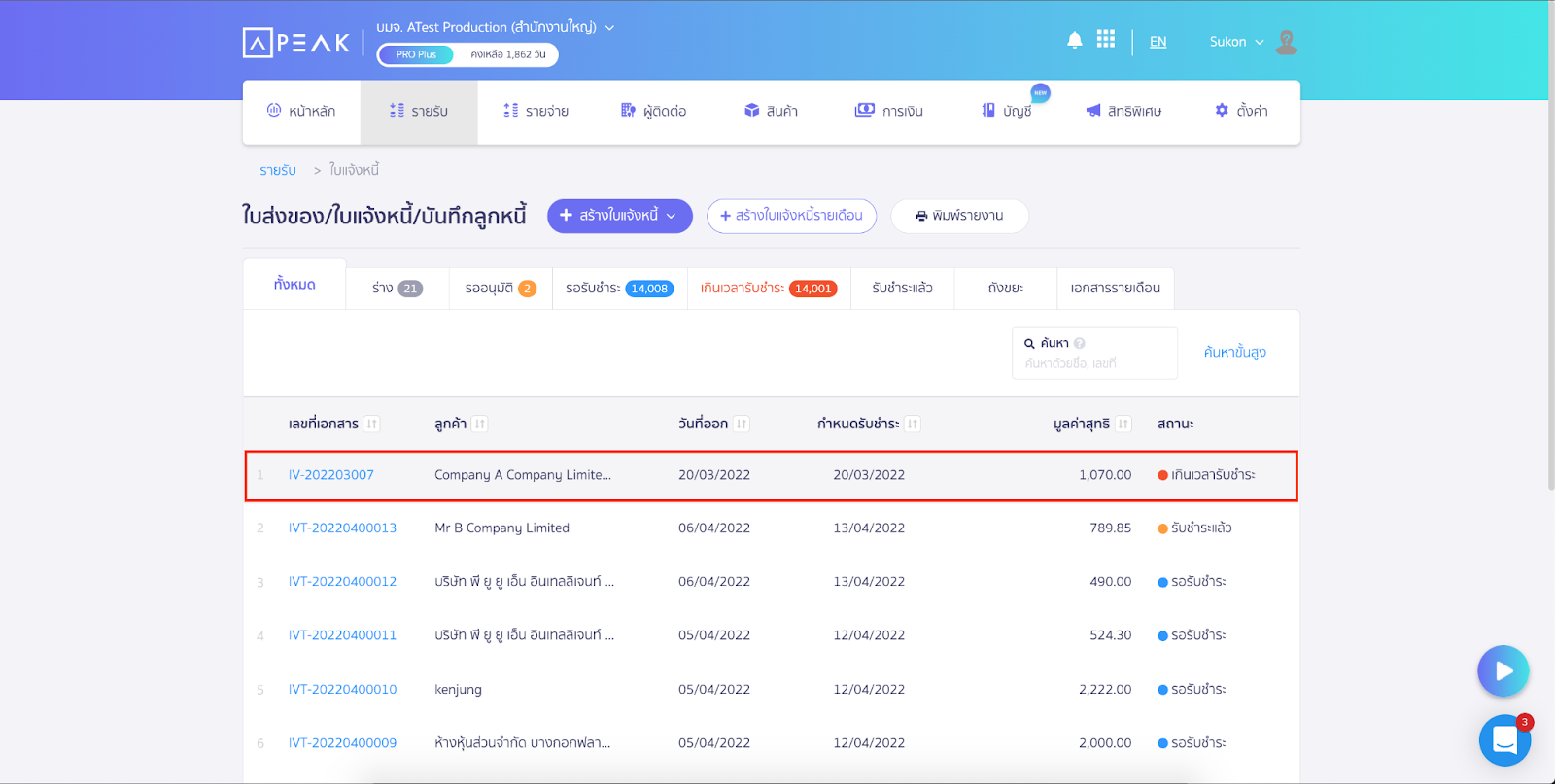Click the accounting book icon
The width and height of the screenshot is (1555, 784).
point(988,110)
